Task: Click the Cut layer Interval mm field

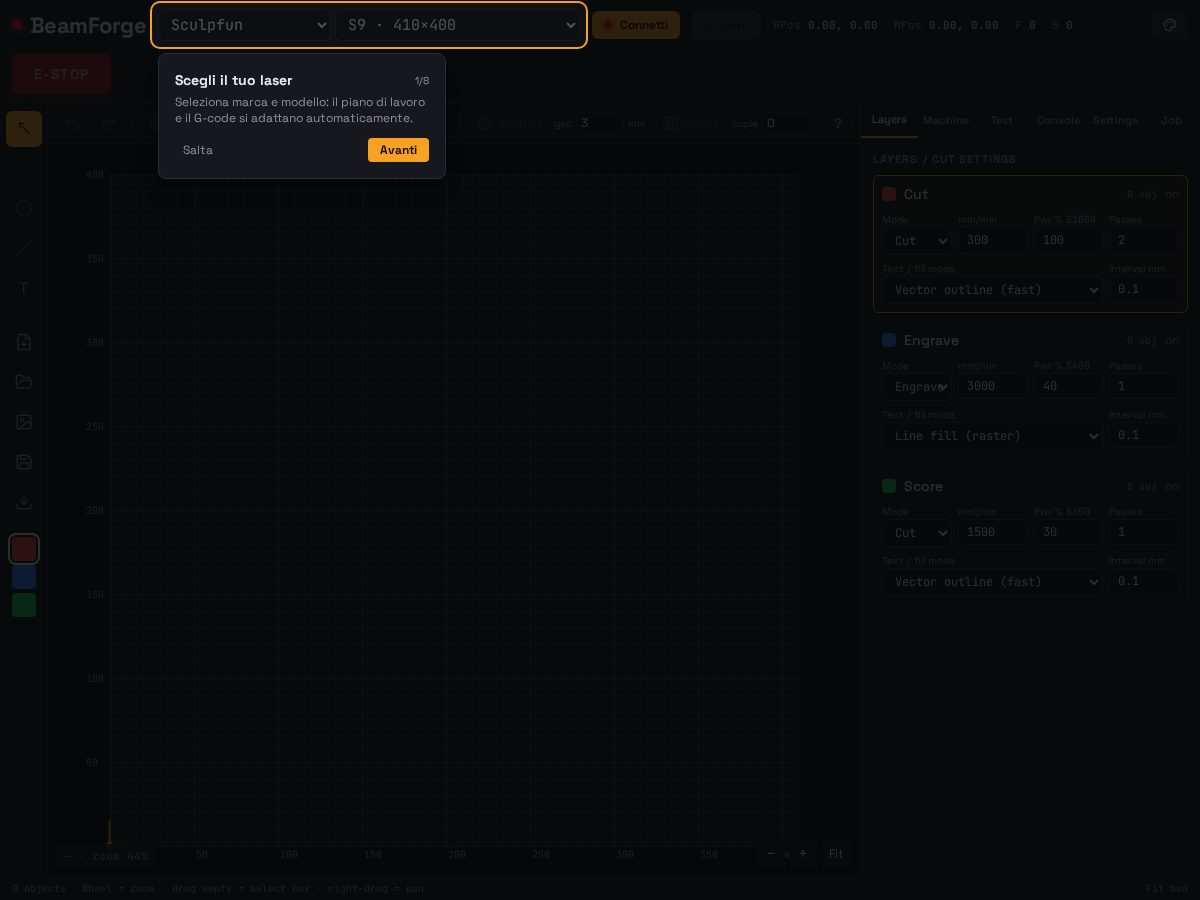Action: [1144, 289]
